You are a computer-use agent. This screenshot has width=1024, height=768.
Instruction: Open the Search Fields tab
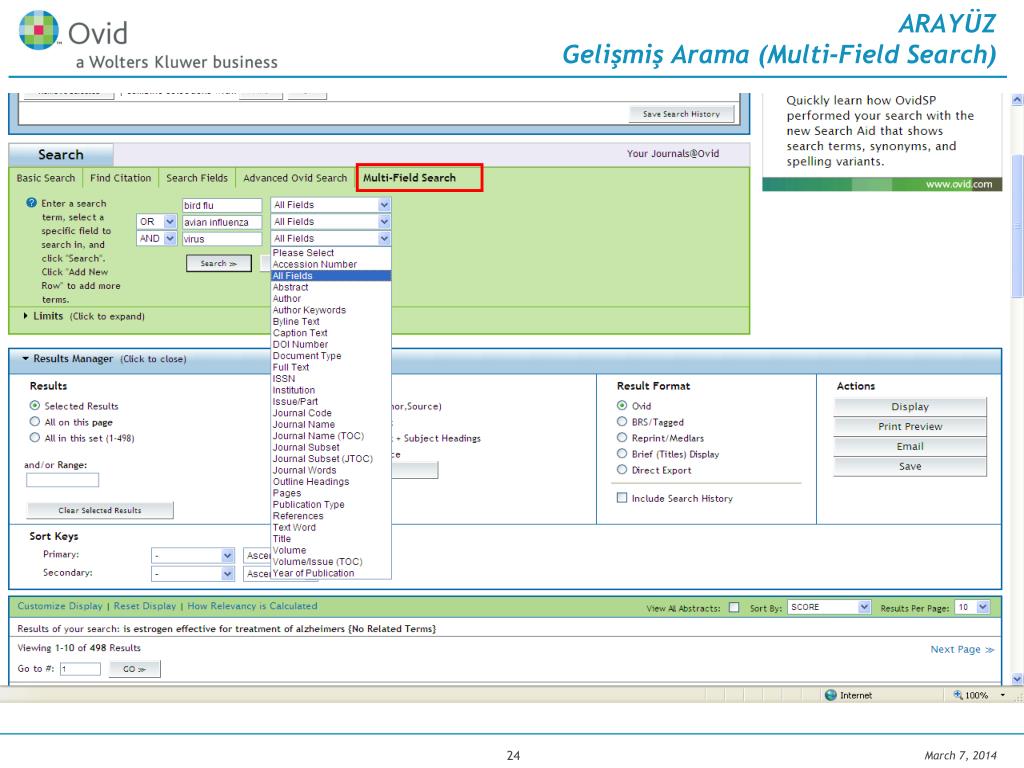(x=197, y=178)
